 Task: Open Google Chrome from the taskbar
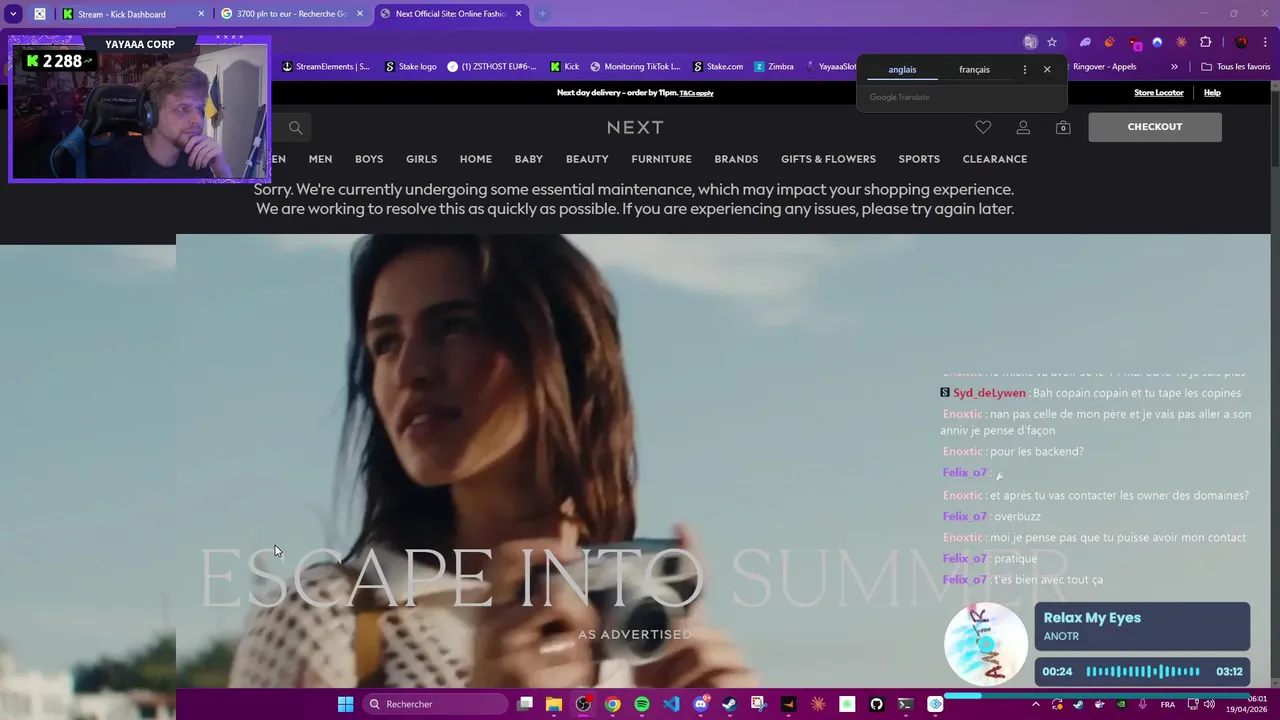[x=612, y=704]
